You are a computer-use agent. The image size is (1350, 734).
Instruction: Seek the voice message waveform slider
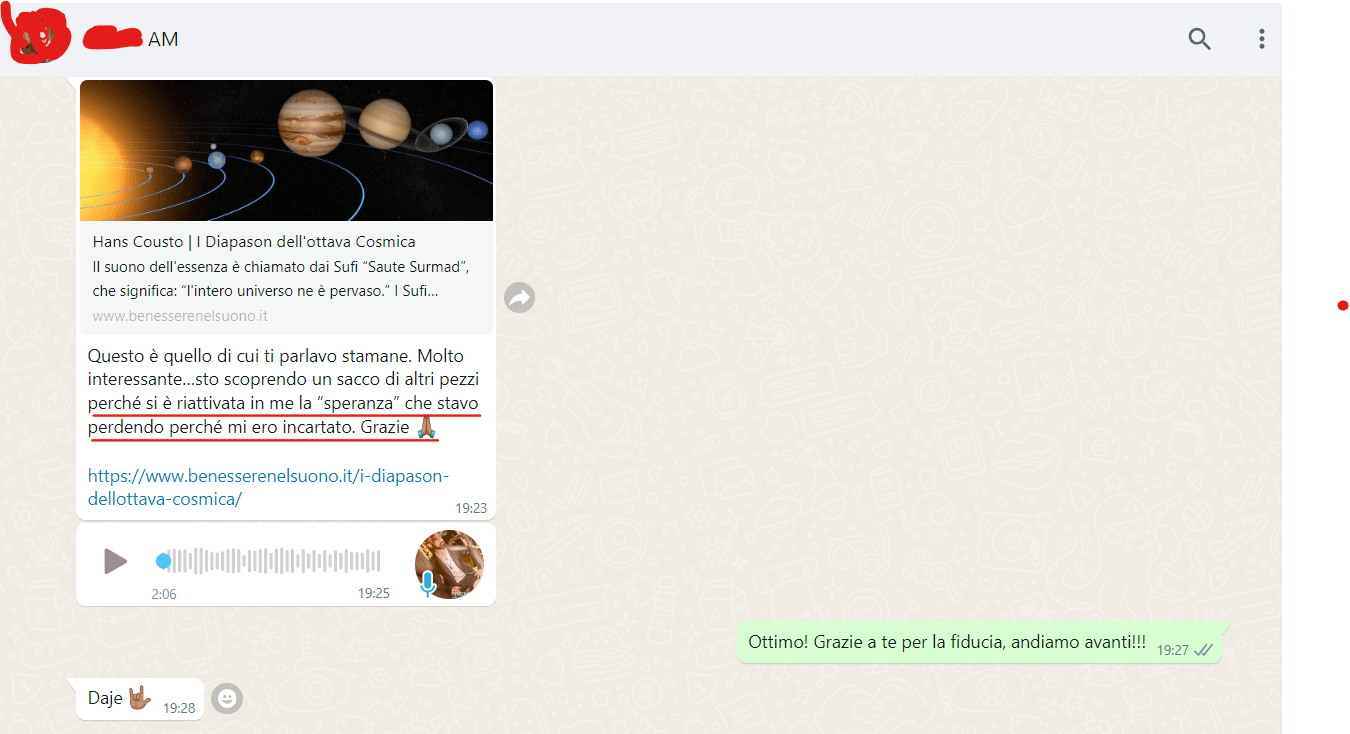point(268,561)
